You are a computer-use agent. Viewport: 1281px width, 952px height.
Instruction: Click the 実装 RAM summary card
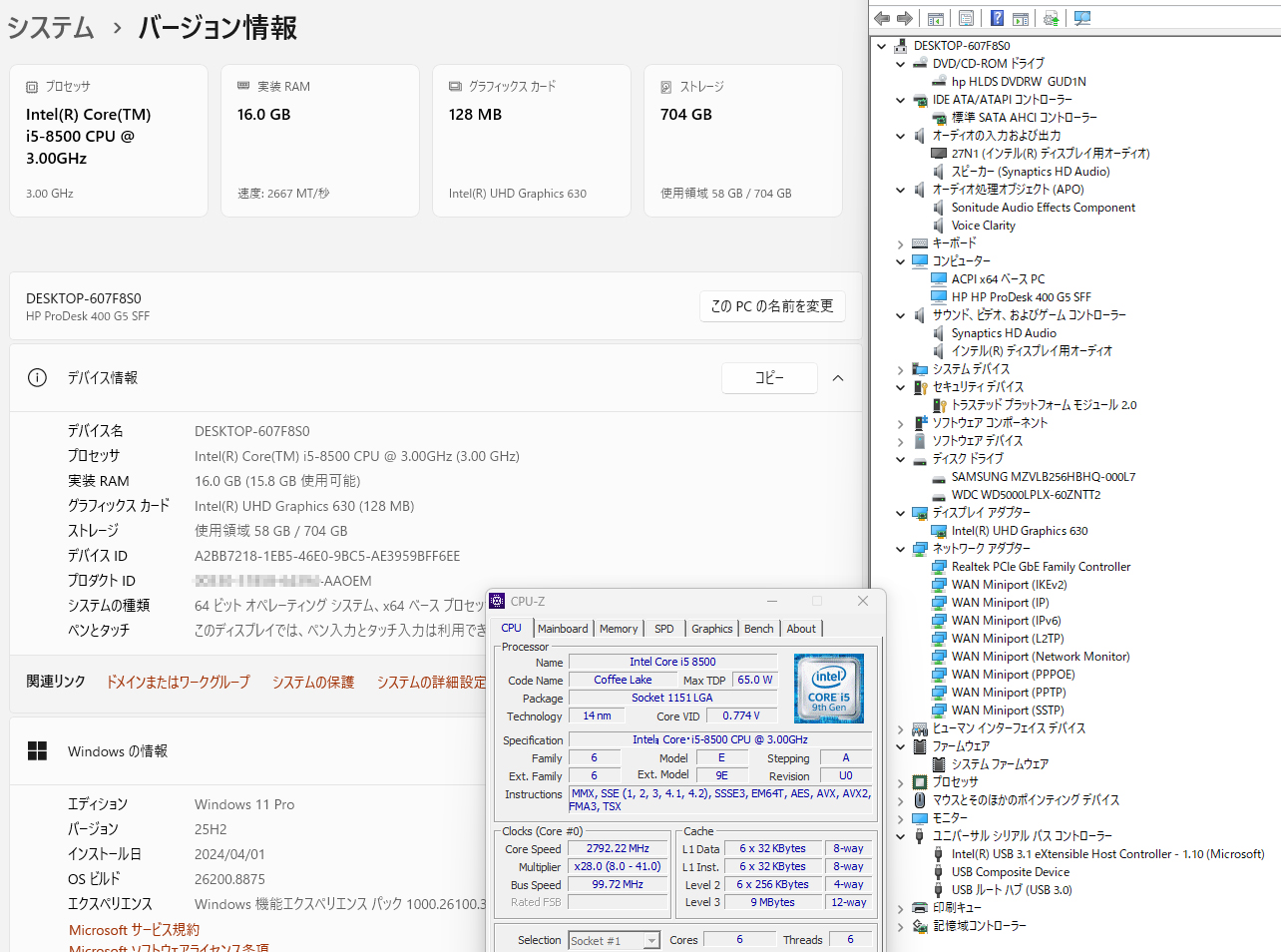click(x=320, y=141)
